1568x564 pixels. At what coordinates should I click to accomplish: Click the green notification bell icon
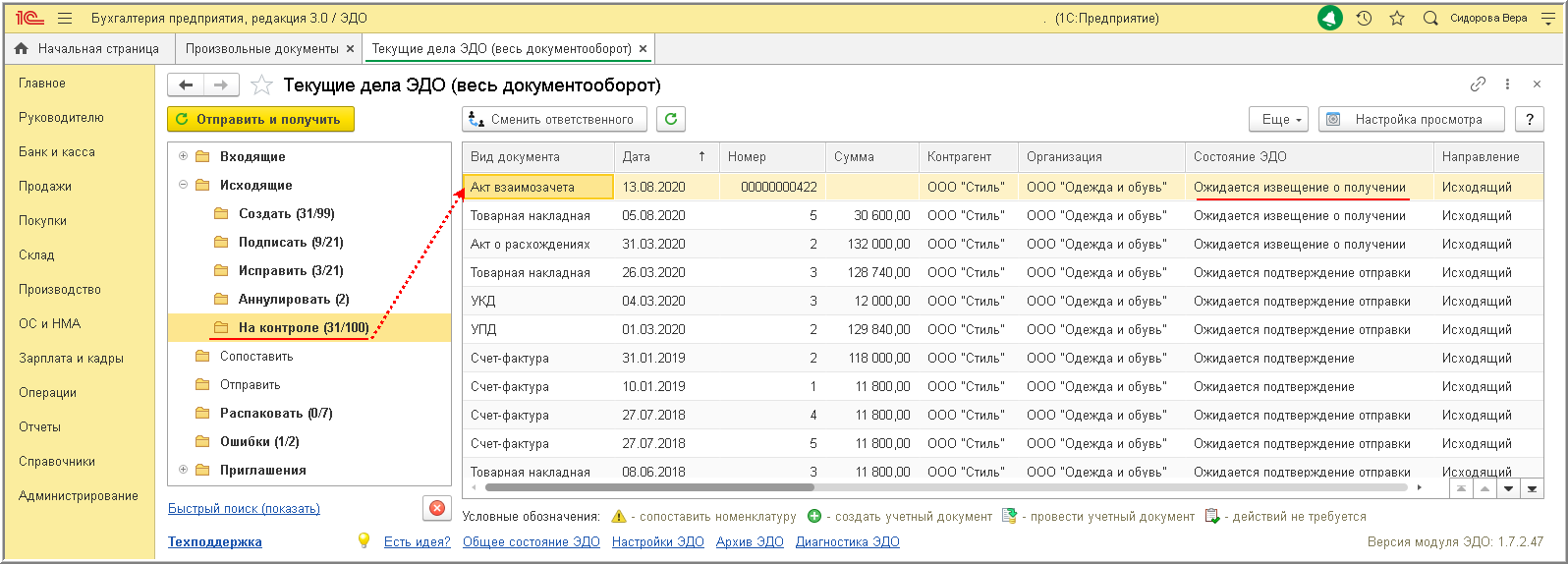click(x=1329, y=19)
